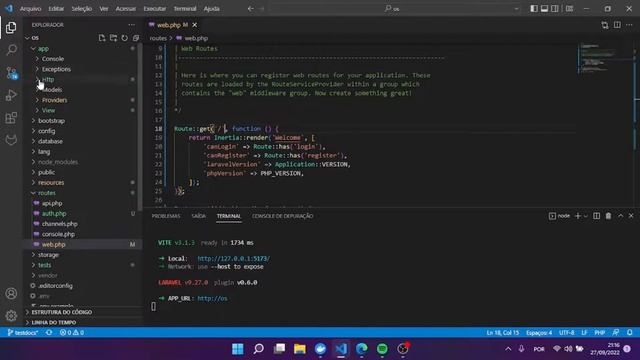Switch to the PROBLEMAS panel tab
This screenshot has height=360, width=640.
pyautogui.click(x=166, y=216)
